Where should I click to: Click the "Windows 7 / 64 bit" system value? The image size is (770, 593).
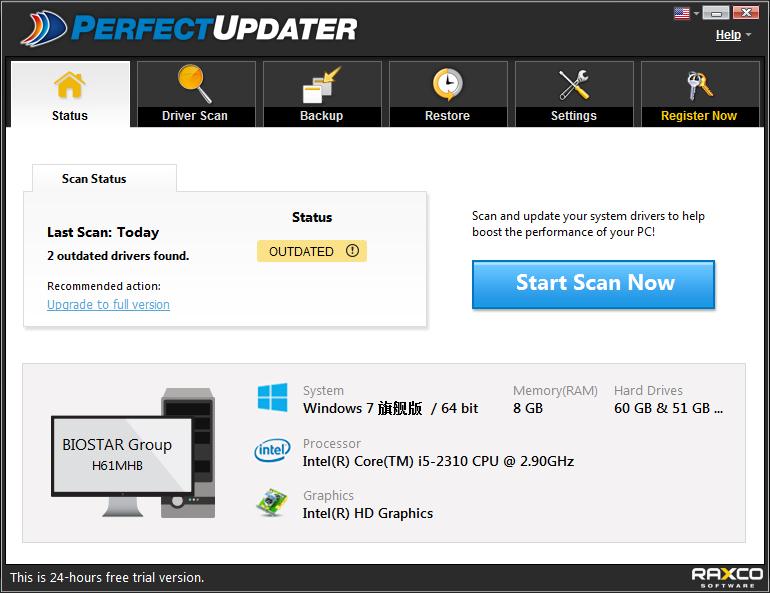pyautogui.click(x=390, y=408)
